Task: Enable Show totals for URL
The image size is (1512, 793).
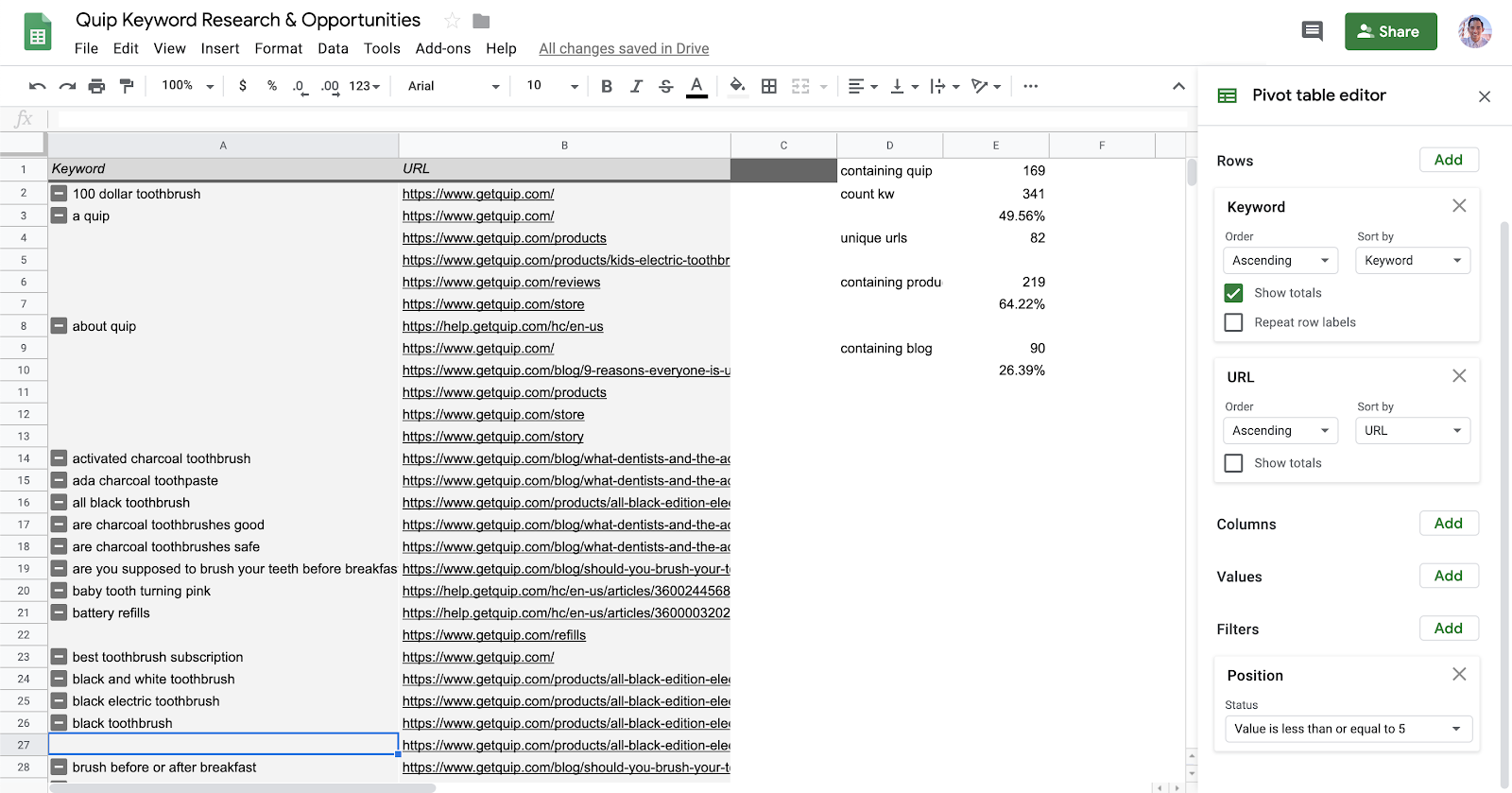Action: pos(1233,463)
